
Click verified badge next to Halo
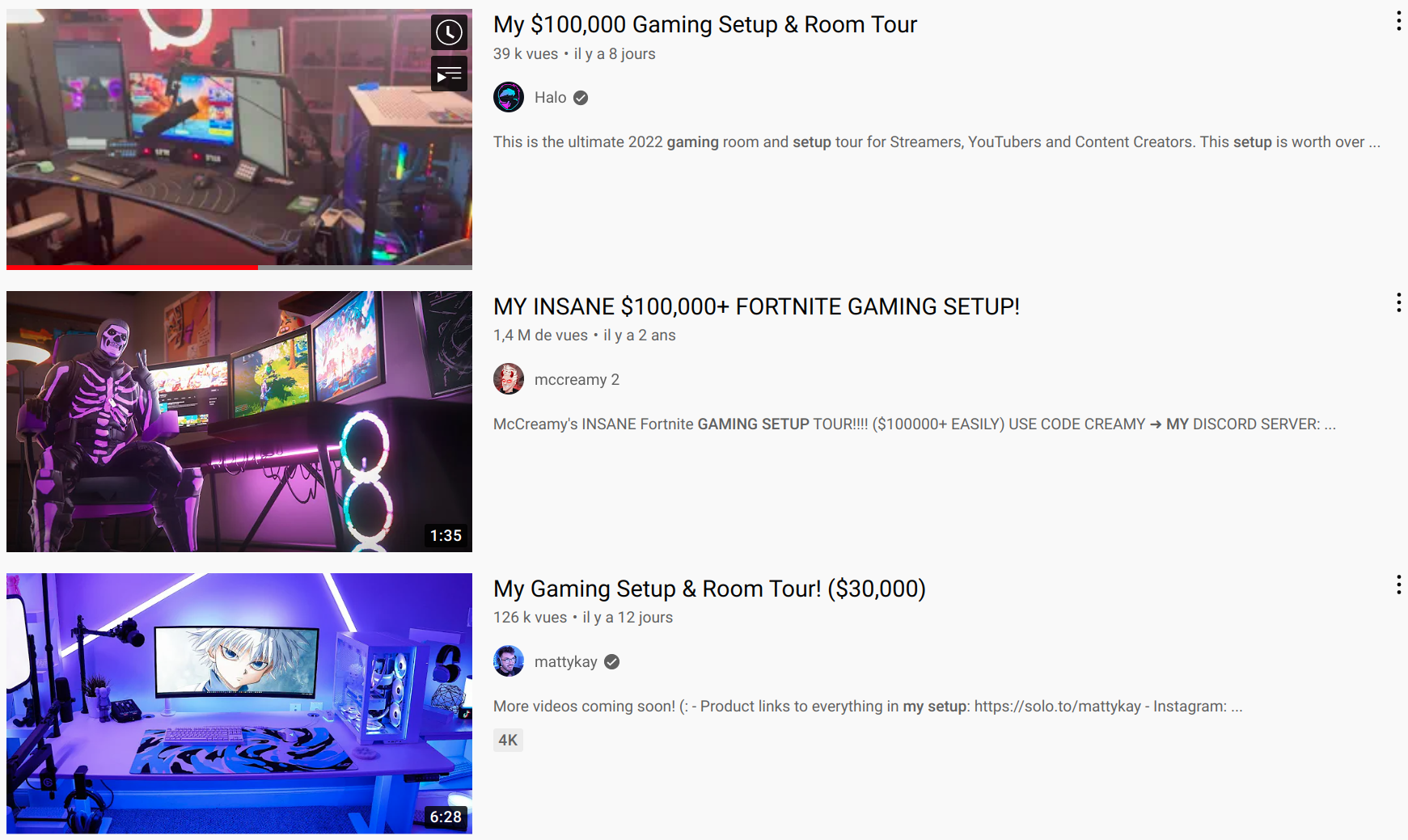(581, 98)
